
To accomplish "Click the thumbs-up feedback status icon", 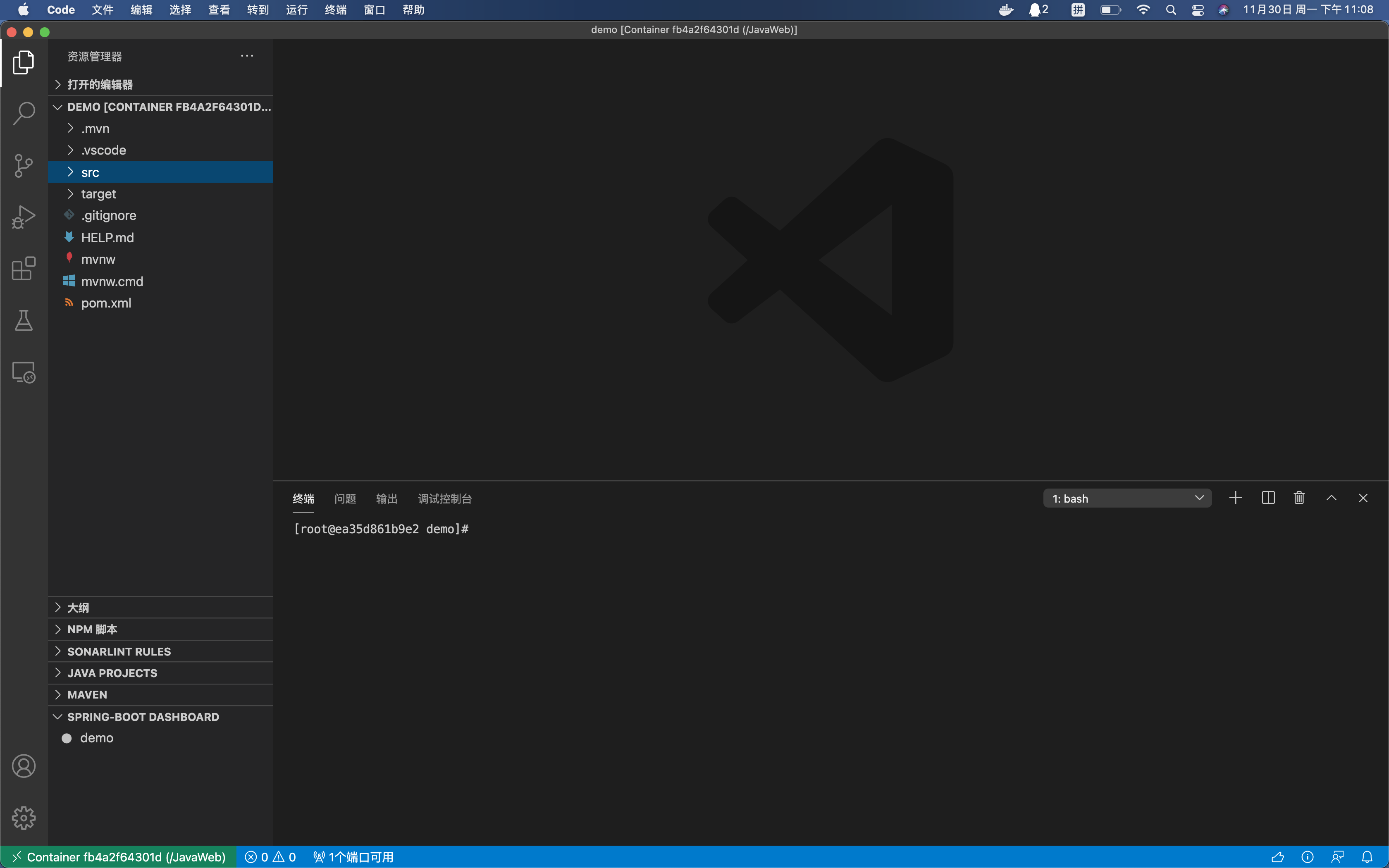I will [x=1278, y=857].
